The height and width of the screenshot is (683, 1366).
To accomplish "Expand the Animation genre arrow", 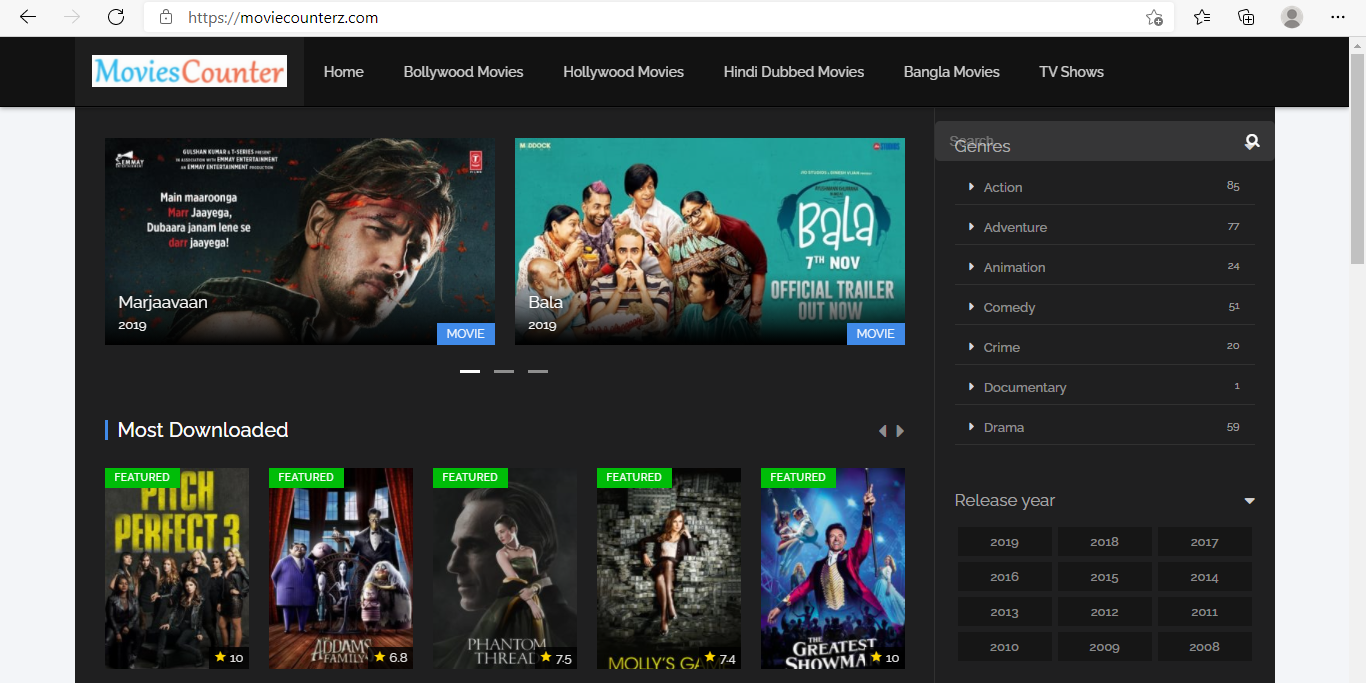I will pos(971,267).
